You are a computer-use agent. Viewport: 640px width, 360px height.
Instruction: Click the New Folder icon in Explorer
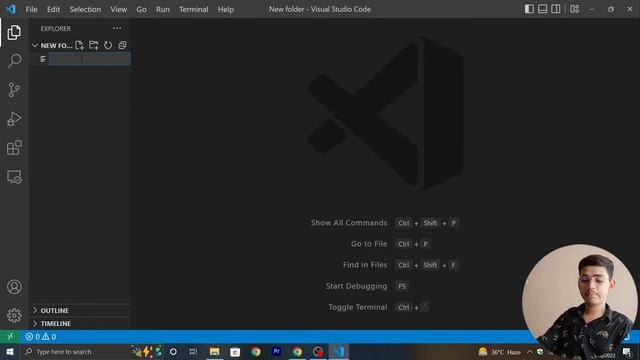93,45
